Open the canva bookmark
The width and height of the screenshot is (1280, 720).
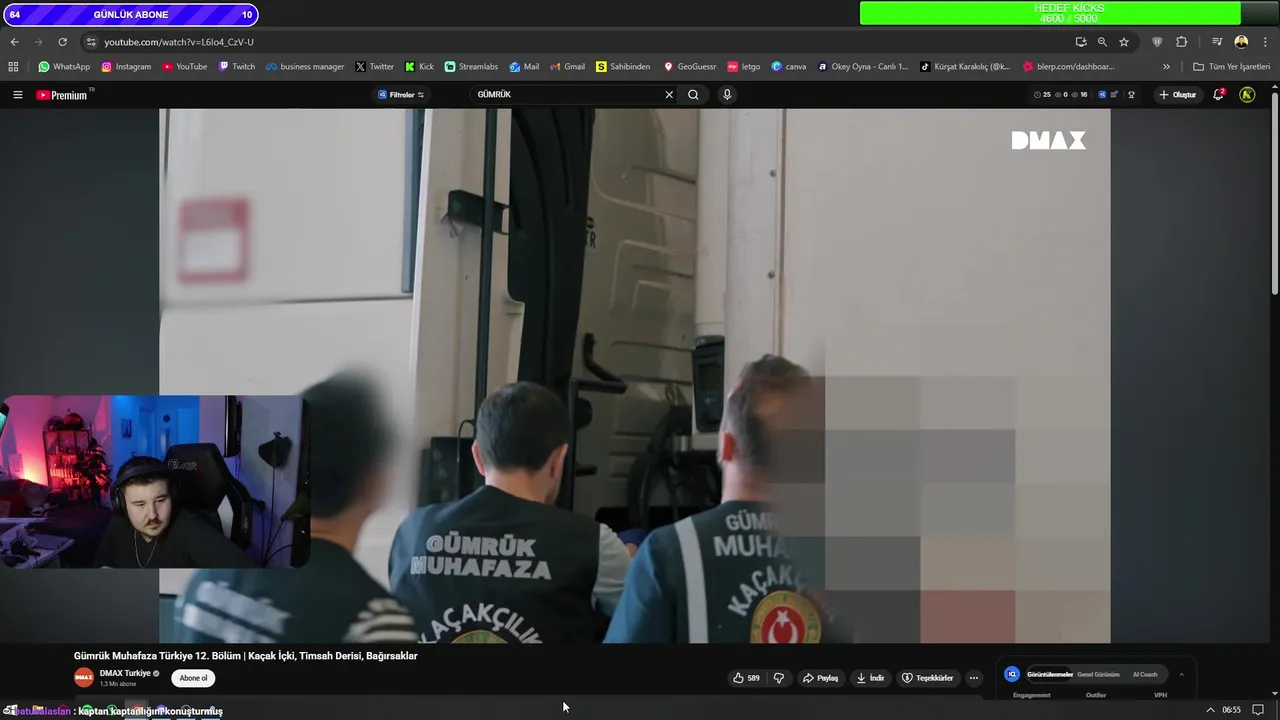tap(788, 67)
